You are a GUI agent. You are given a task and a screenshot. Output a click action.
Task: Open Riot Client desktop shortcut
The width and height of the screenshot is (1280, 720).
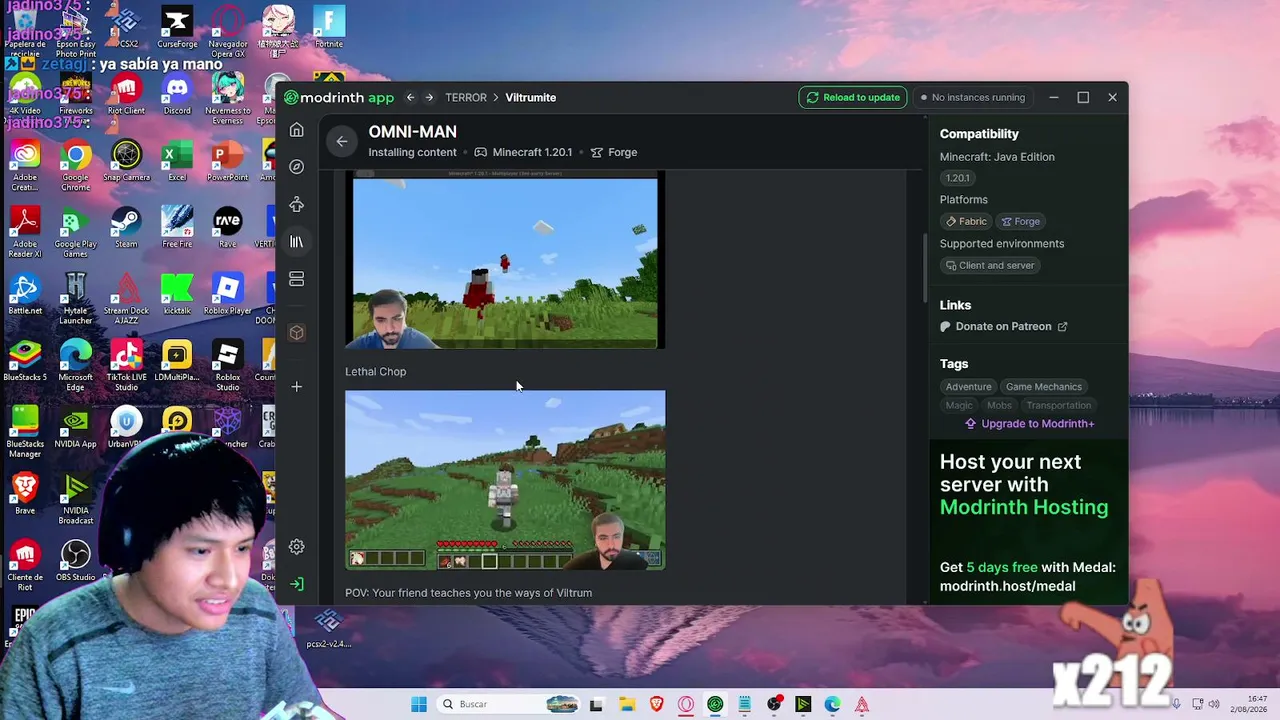tap(126, 95)
